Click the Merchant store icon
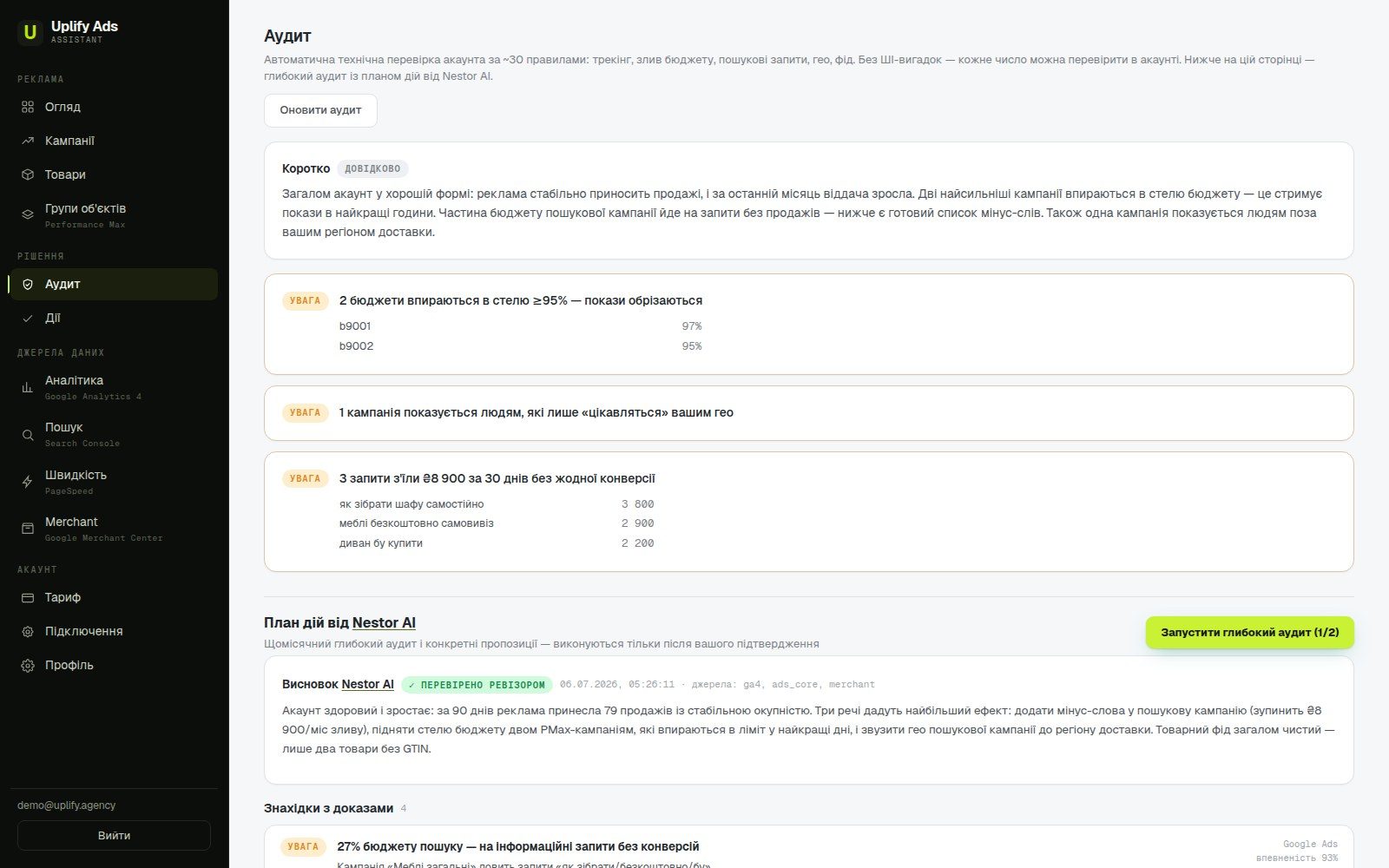 pos(28,529)
